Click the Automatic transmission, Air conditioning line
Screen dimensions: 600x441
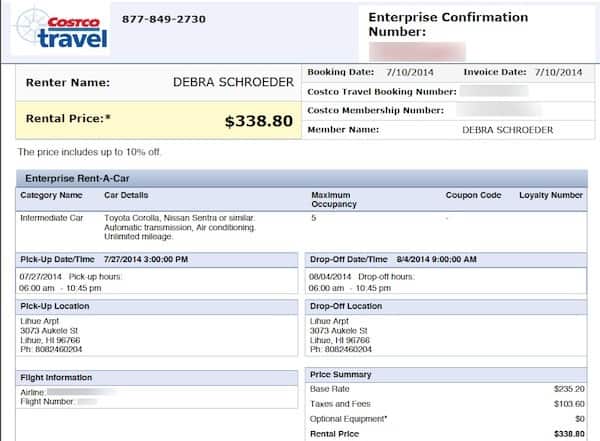click(x=180, y=227)
